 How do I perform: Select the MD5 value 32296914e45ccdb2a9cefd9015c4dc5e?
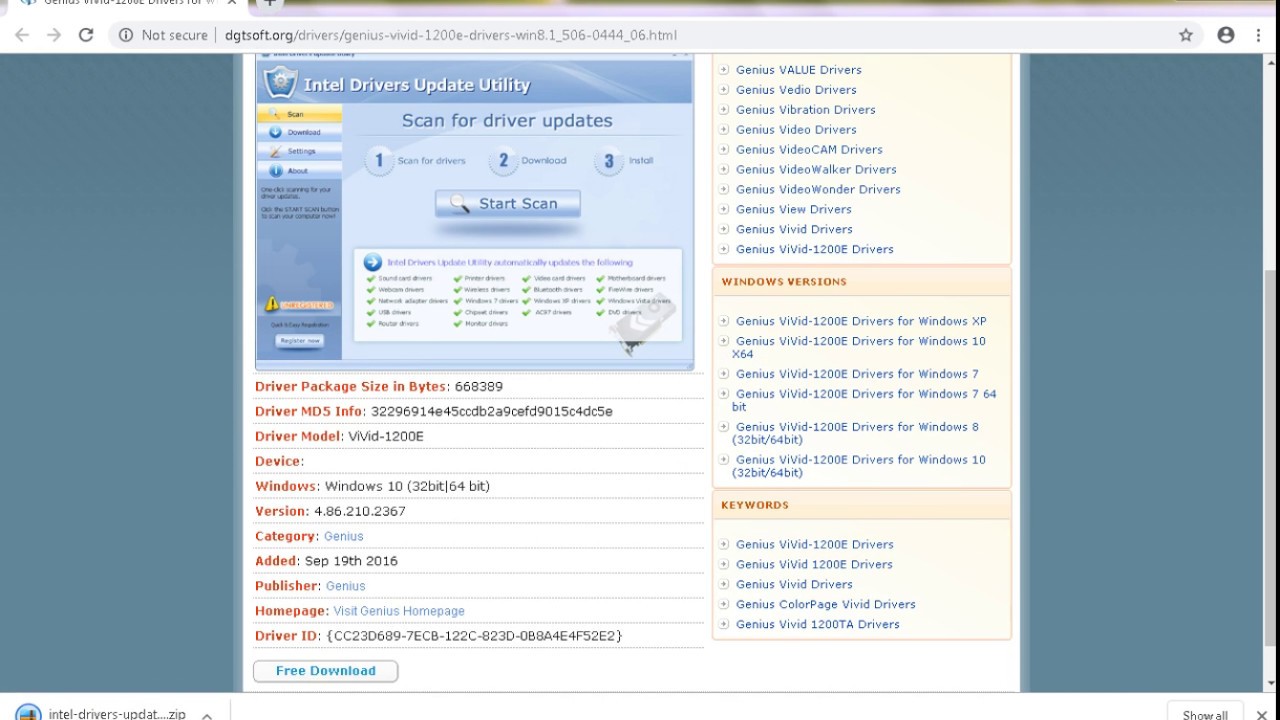[491, 411]
